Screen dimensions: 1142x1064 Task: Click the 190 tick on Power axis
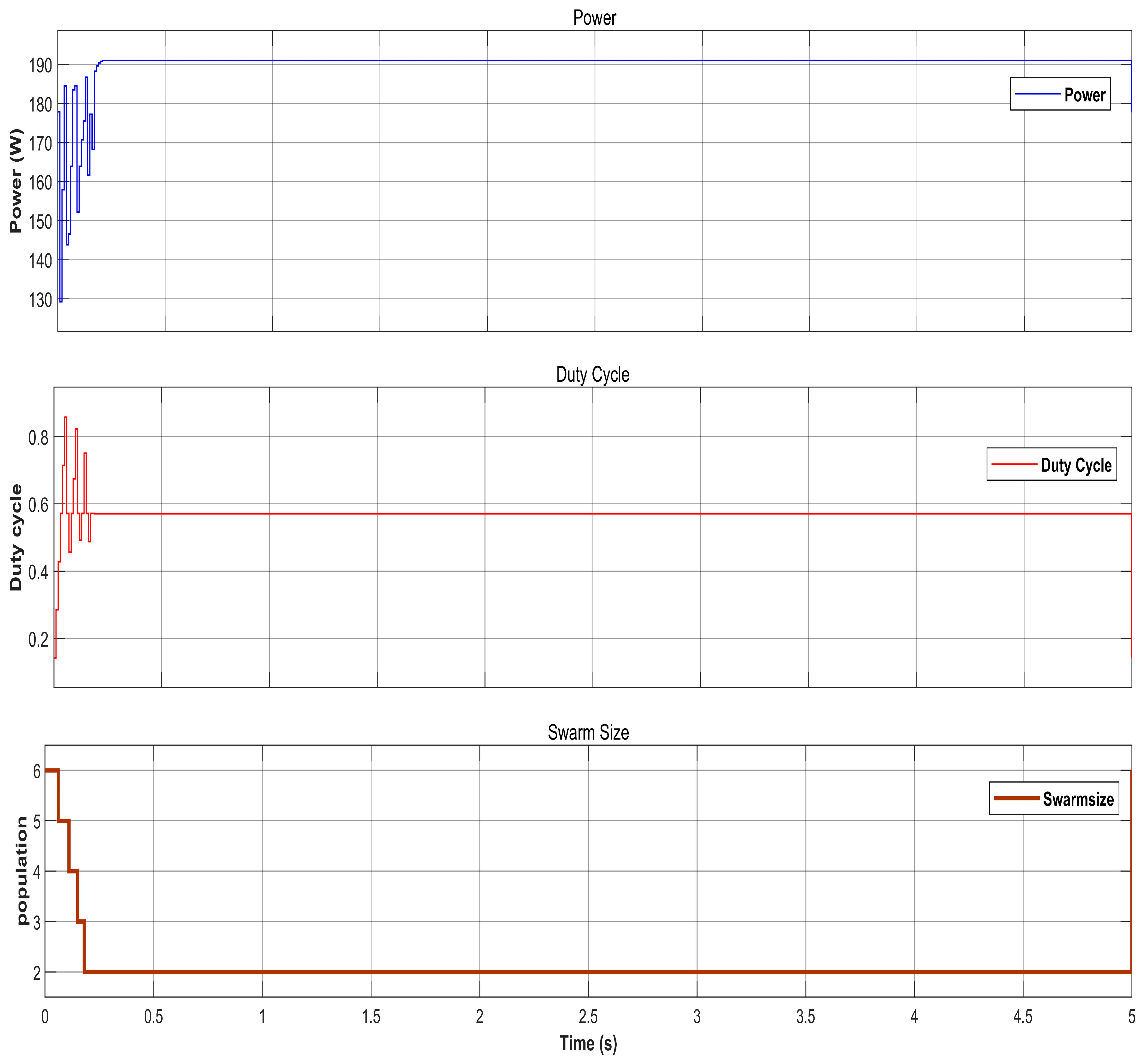pyautogui.click(x=40, y=65)
